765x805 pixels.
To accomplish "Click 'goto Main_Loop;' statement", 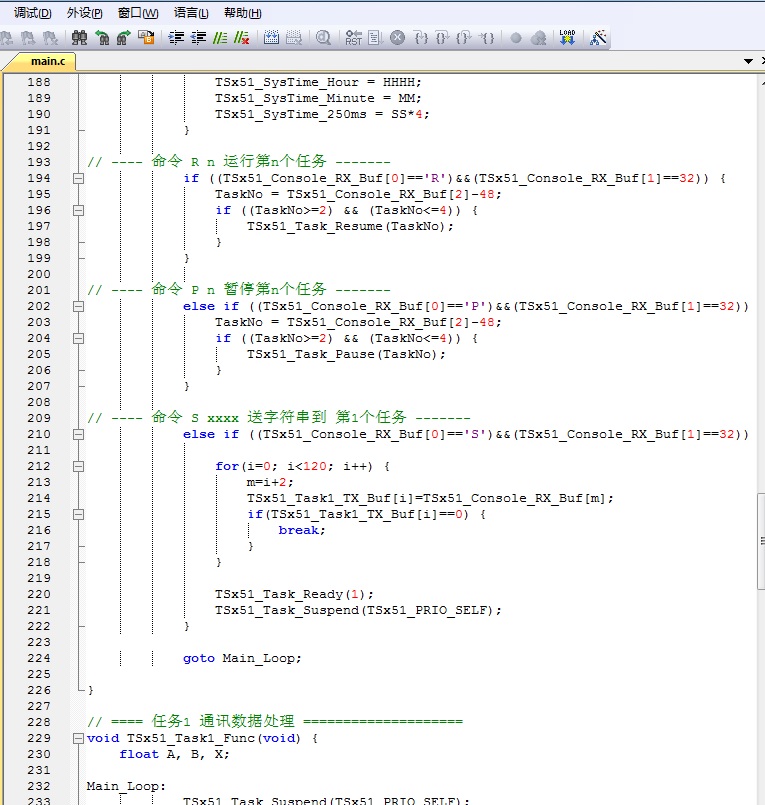I will point(242,658).
